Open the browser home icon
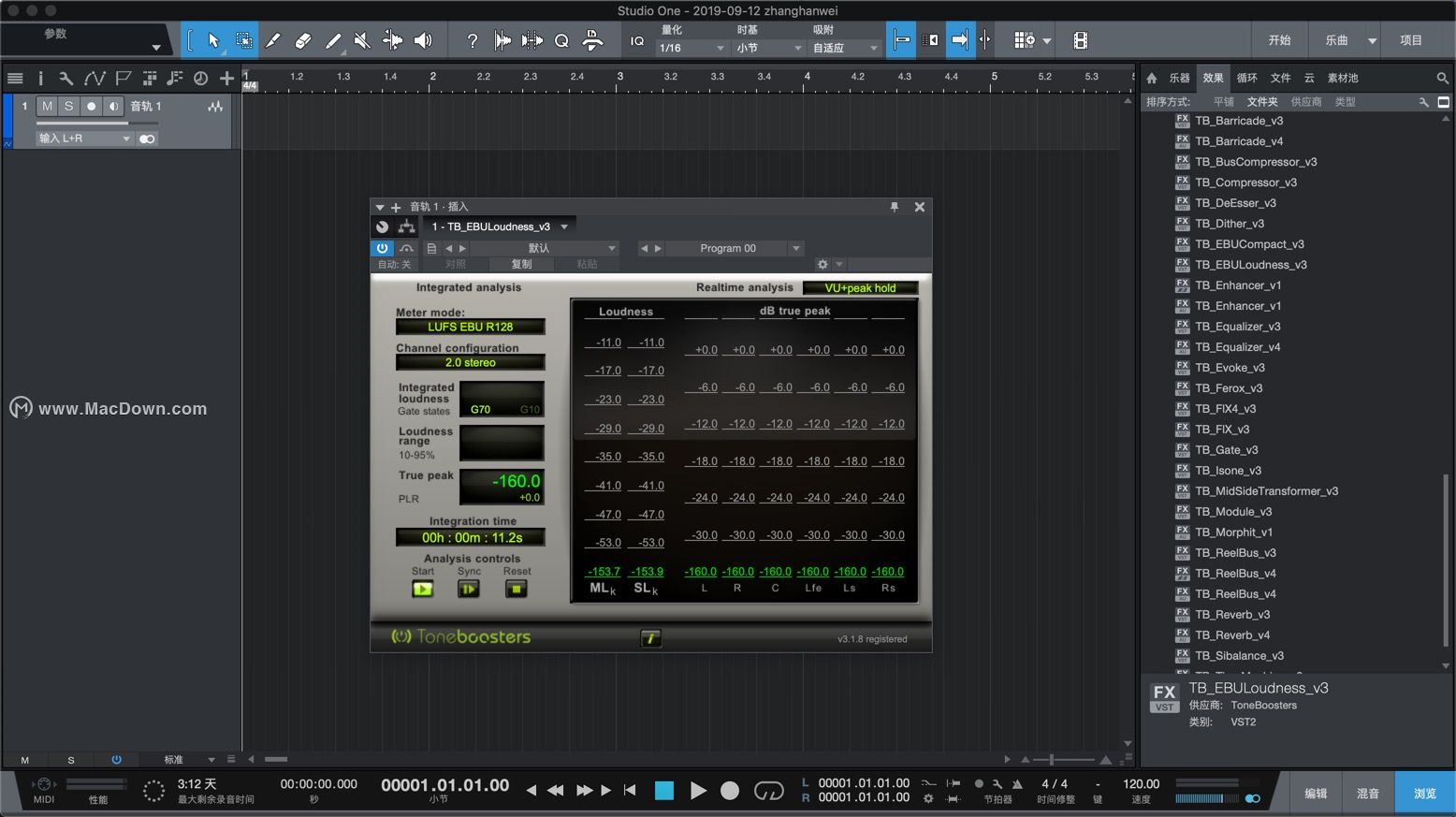1456x817 pixels. (x=1152, y=78)
